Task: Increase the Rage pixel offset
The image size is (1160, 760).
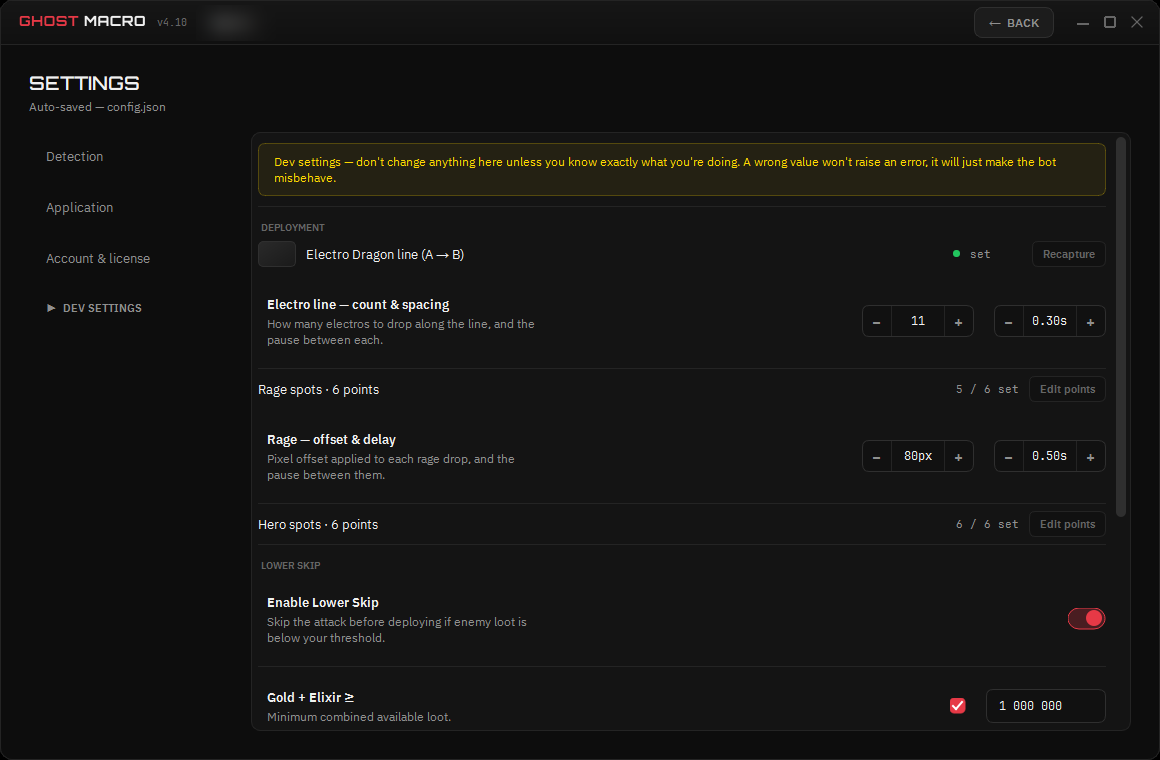Action: pyautogui.click(x=958, y=457)
